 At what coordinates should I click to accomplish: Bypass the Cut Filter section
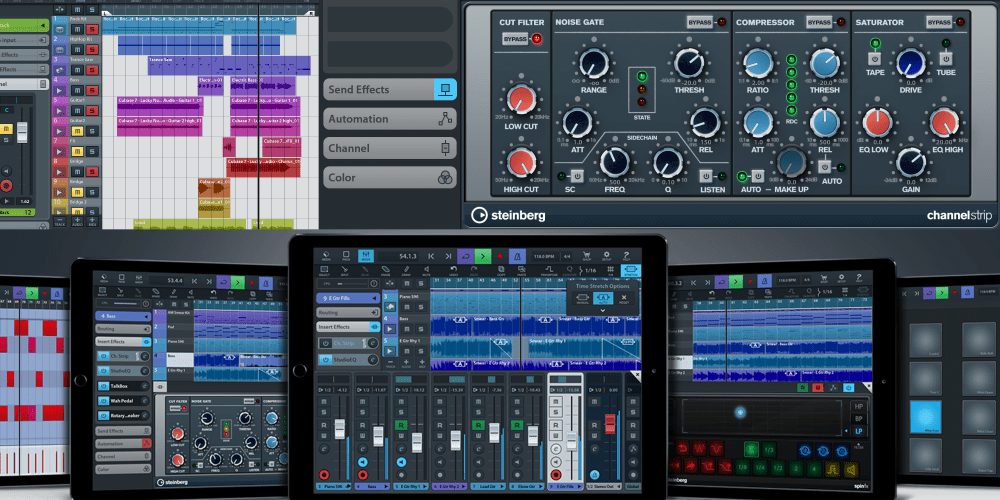pyautogui.click(x=515, y=39)
